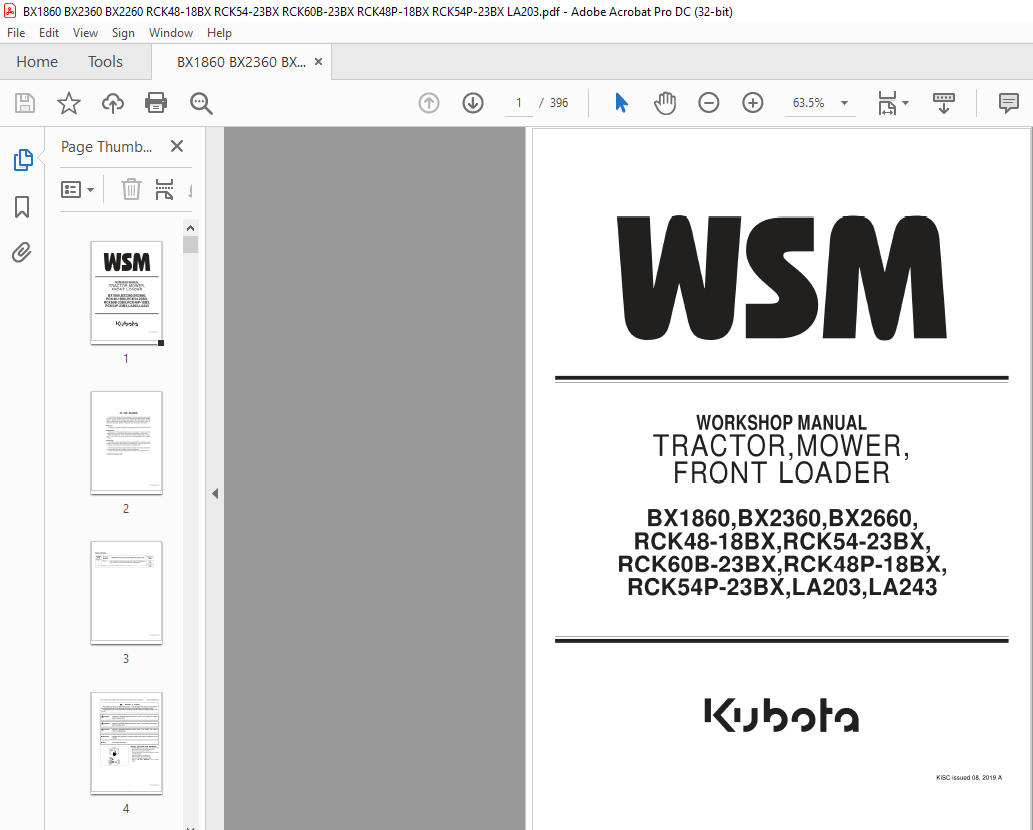This screenshot has width=1033, height=830.
Task: Open the View menu
Action: pyautogui.click(x=85, y=33)
